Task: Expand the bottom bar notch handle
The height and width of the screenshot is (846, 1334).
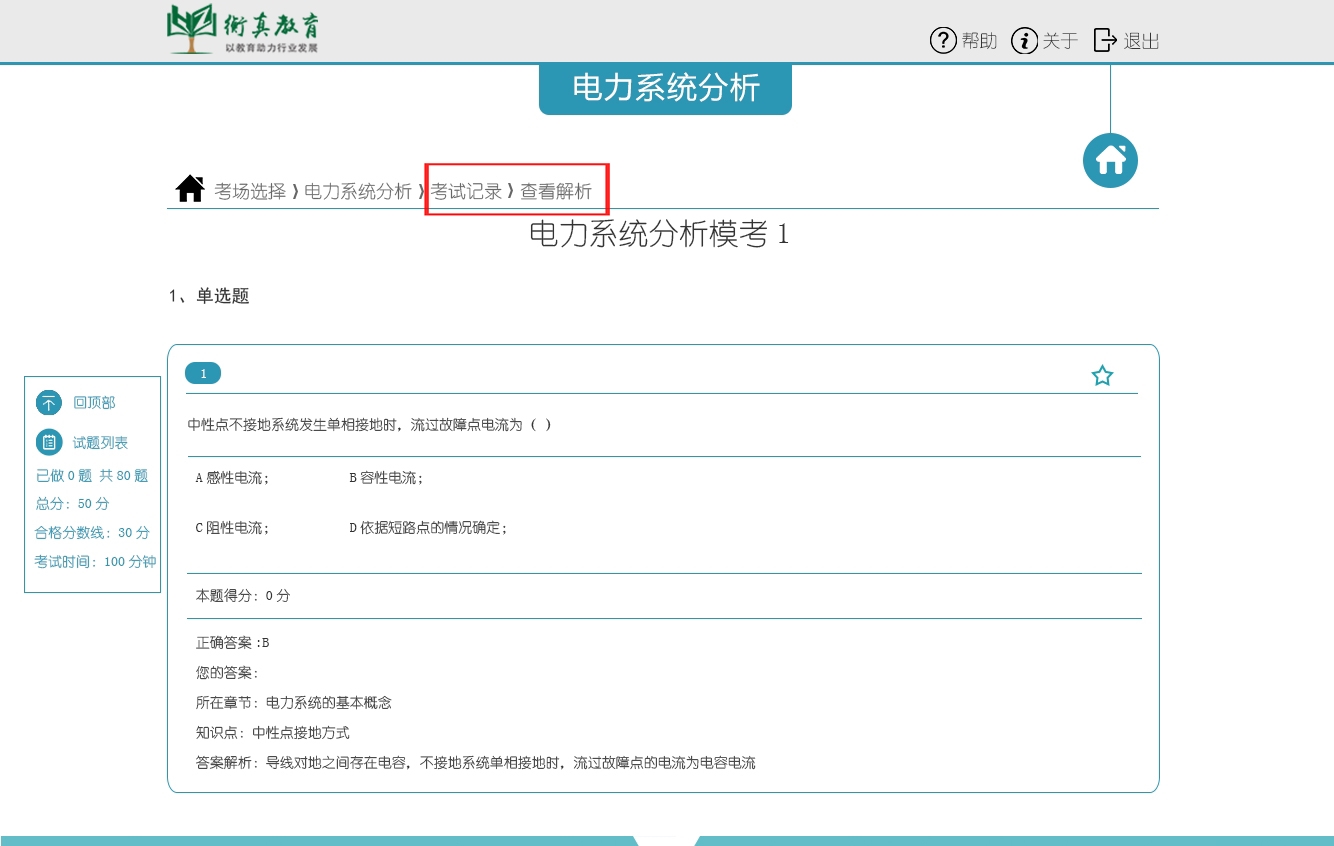Action: (x=667, y=840)
